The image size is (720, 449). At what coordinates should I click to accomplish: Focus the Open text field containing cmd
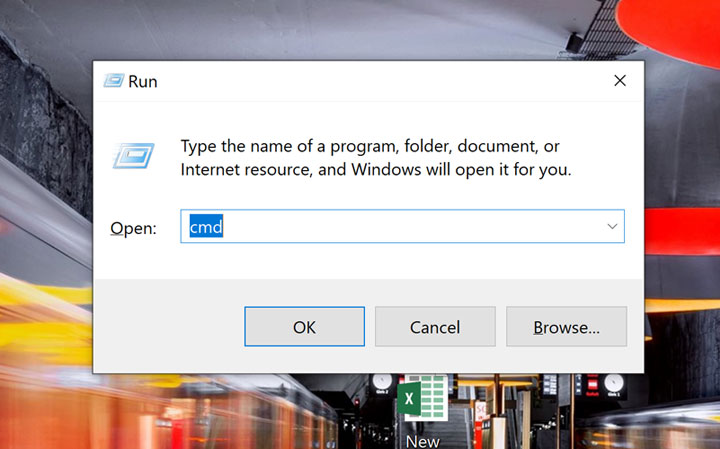402,226
